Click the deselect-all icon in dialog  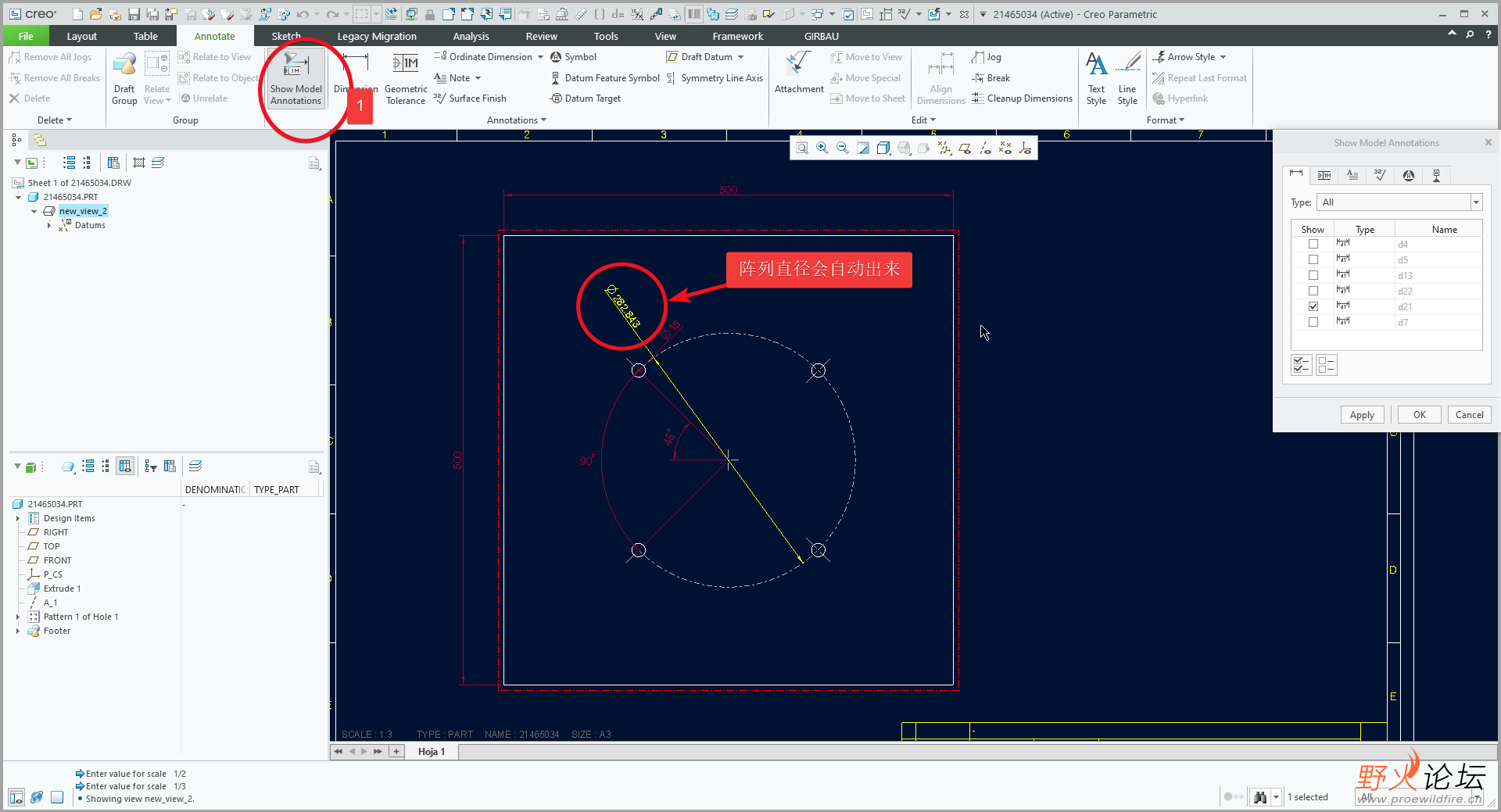point(1327,365)
